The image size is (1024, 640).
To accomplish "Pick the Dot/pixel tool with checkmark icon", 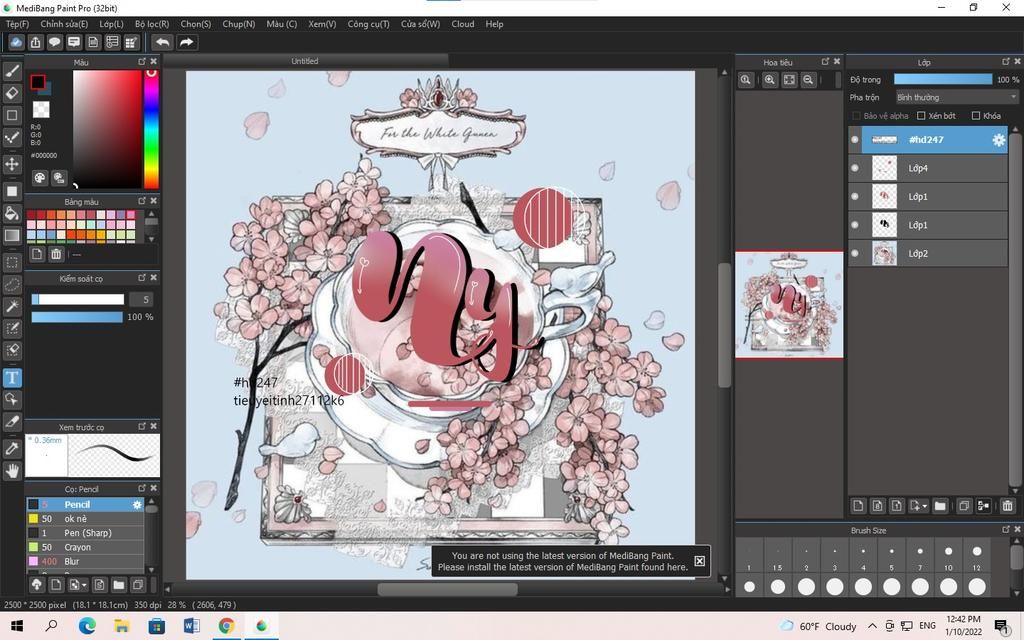I will [x=12, y=137].
